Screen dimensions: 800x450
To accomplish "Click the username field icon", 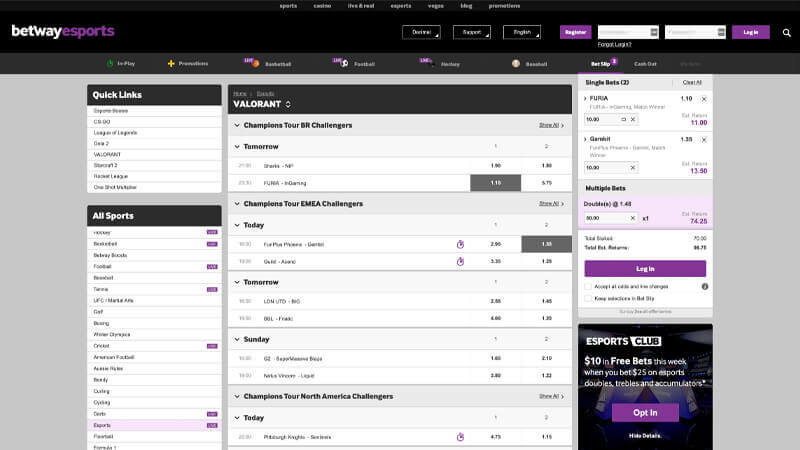I will (x=654, y=32).
